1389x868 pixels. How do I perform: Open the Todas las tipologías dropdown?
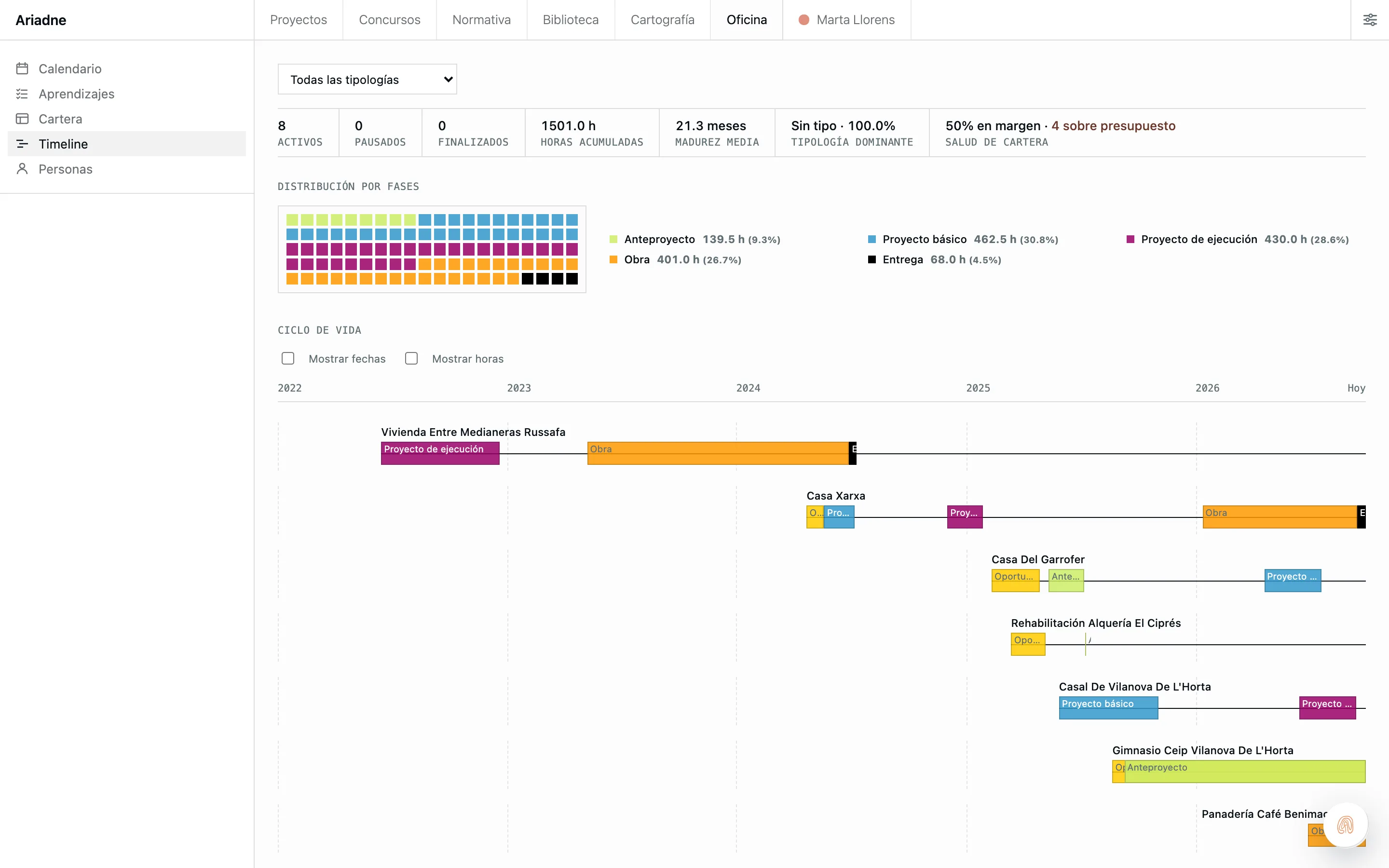(368, 79)
